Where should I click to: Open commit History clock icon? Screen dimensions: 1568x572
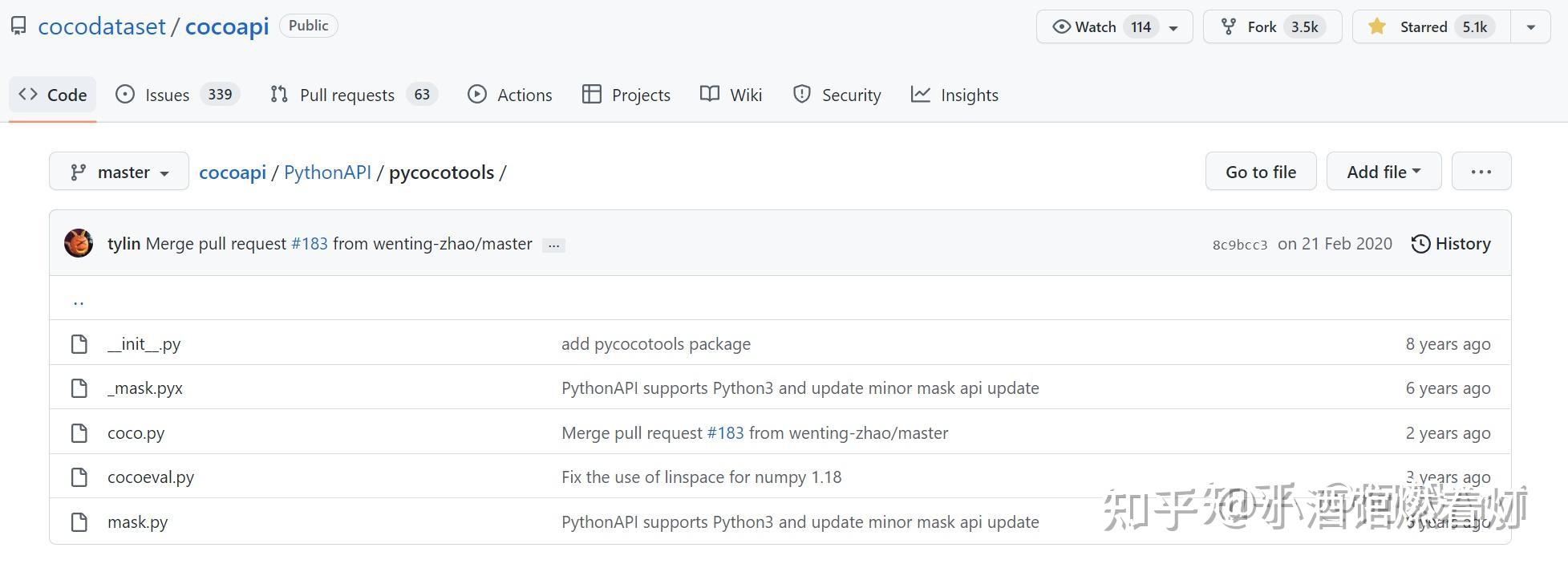tap(1420, 244)
